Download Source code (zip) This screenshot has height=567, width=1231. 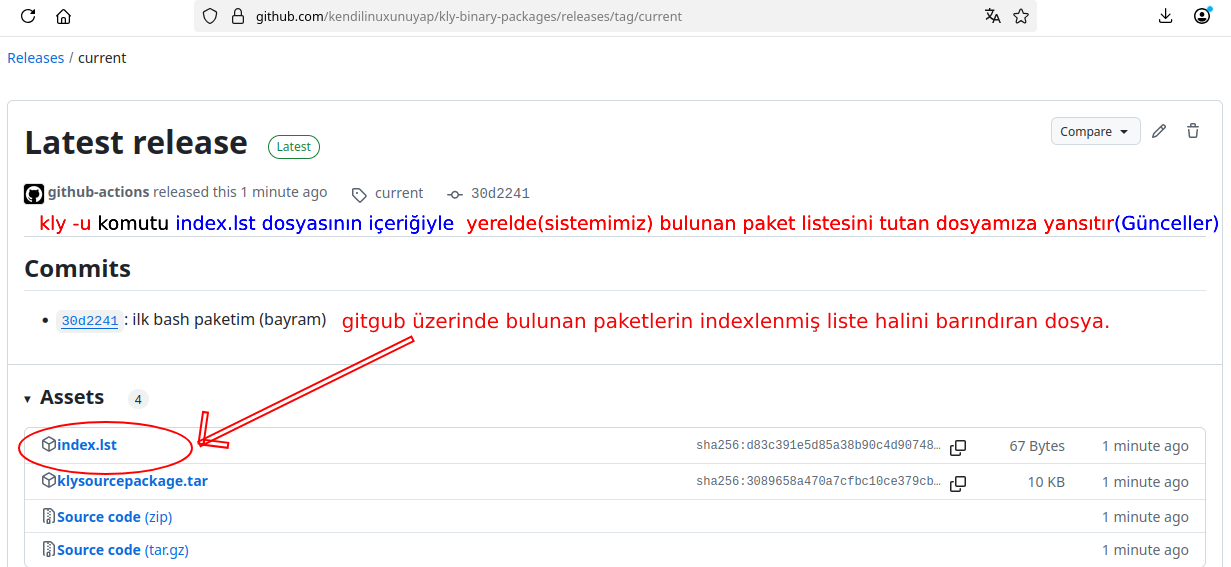(x=115, y=517)
